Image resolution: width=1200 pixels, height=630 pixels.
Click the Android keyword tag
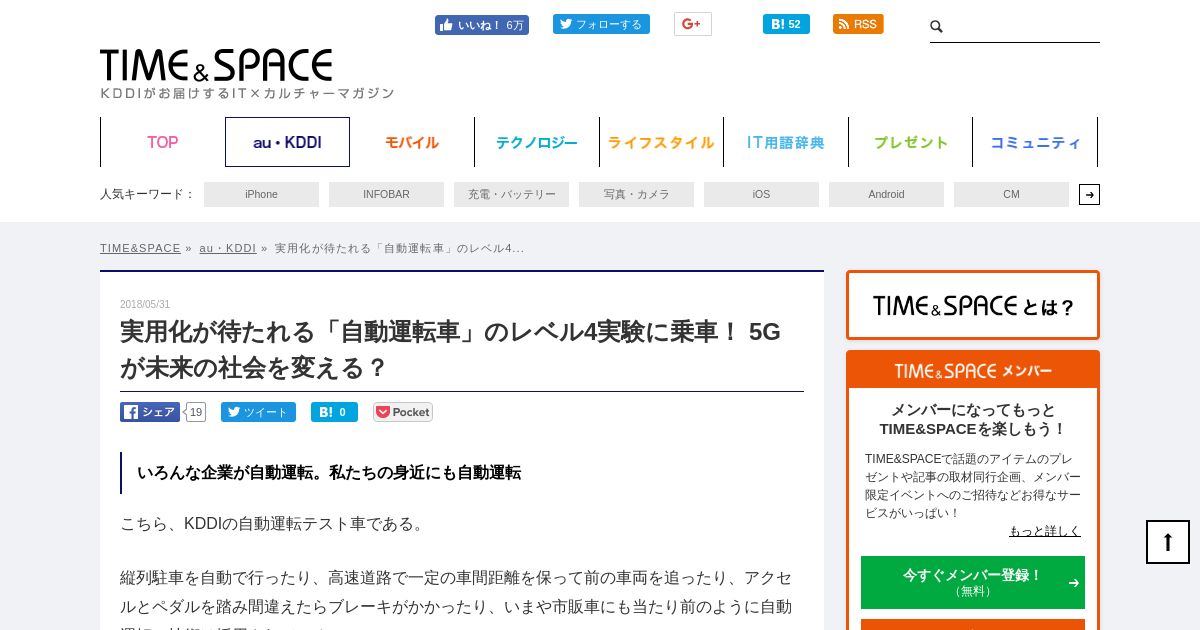coord(886,194)
